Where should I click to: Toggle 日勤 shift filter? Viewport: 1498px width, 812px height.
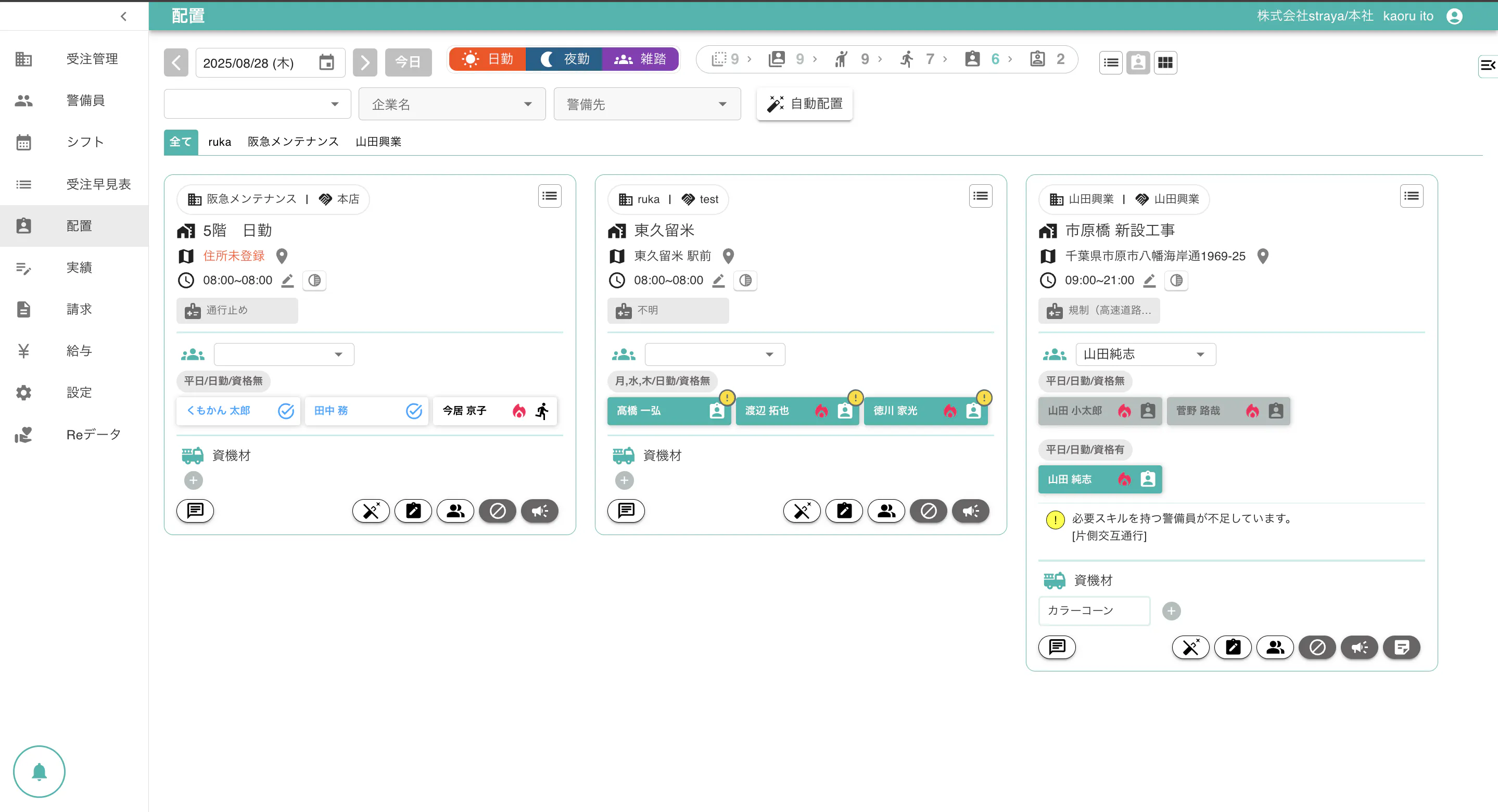click(487, 59)
